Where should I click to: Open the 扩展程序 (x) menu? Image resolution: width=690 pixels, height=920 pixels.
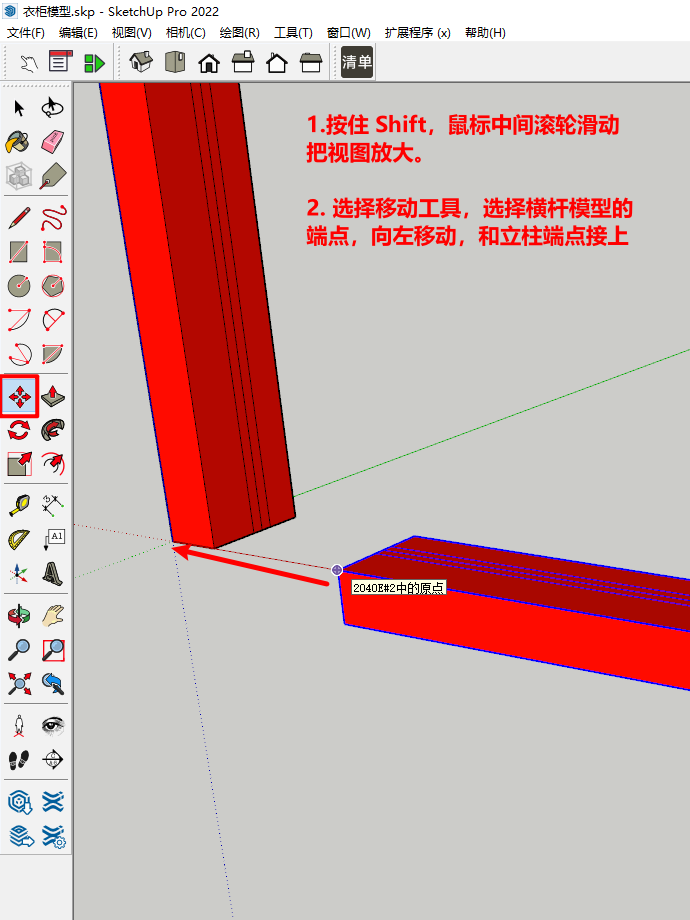(x=417, y=32)
